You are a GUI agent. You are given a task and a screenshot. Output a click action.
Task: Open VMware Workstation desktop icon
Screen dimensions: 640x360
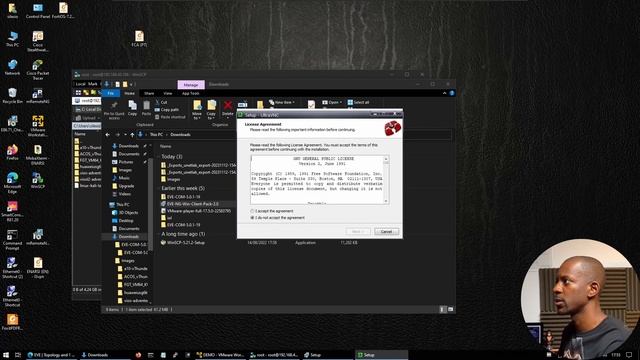38,126
